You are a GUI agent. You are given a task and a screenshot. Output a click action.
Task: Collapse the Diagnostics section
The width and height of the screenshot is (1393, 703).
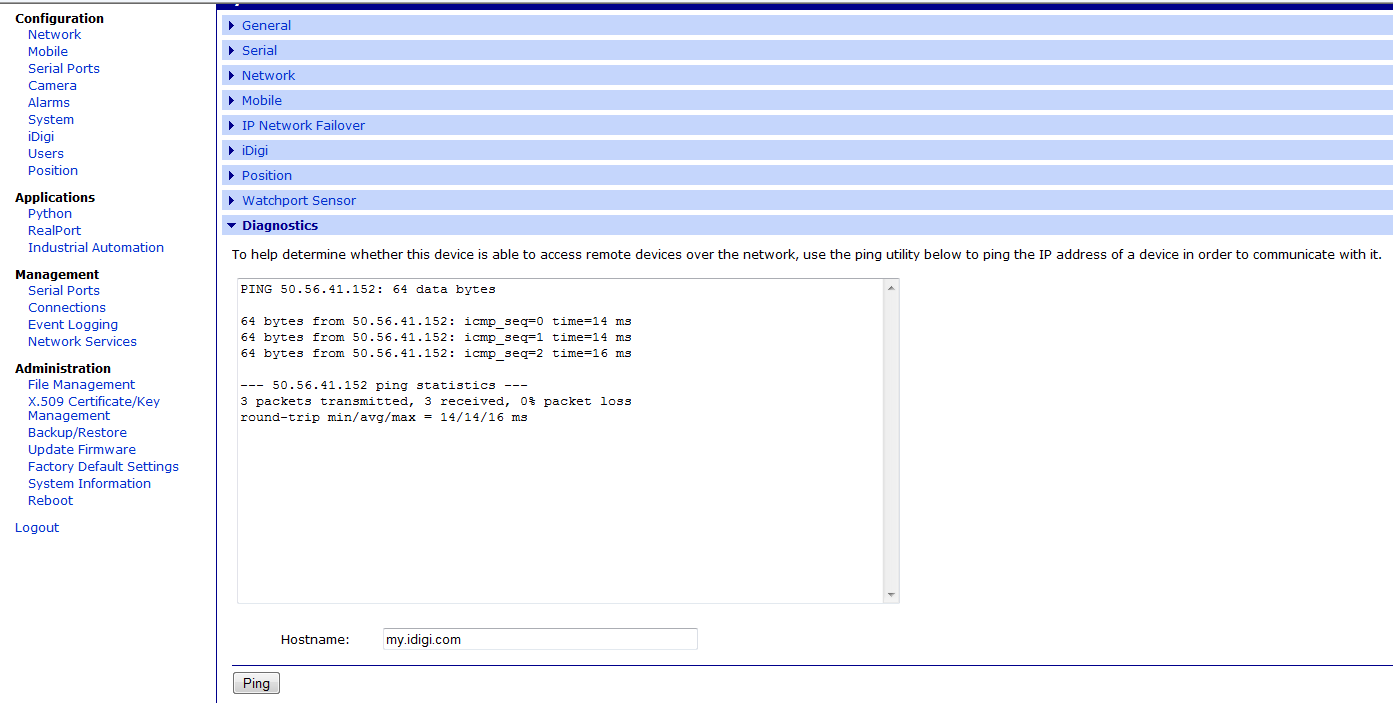[x=279, y=225]
